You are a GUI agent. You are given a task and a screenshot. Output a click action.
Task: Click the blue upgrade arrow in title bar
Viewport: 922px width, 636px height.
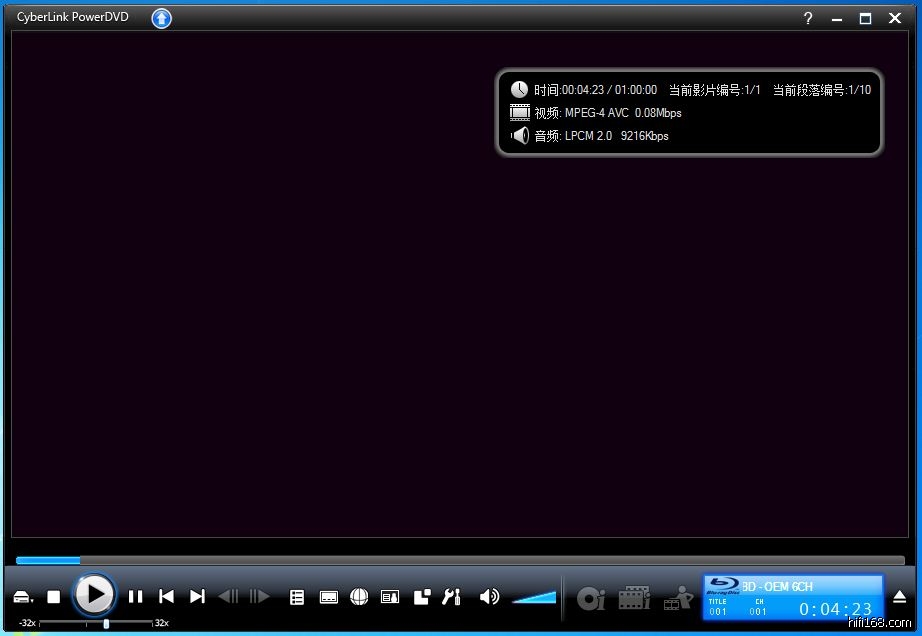[161, 18]
